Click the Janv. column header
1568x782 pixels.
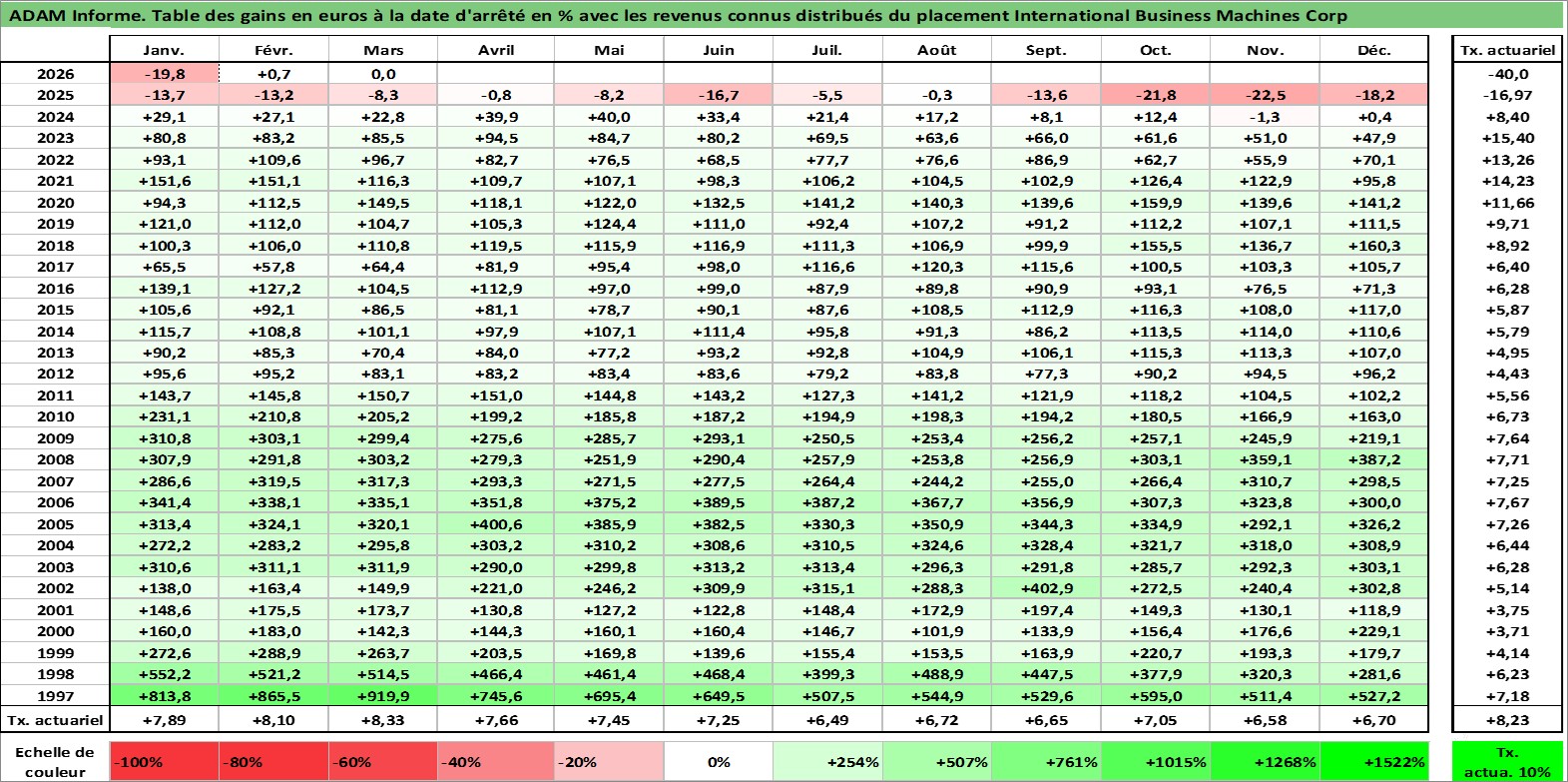coord(164,50)
